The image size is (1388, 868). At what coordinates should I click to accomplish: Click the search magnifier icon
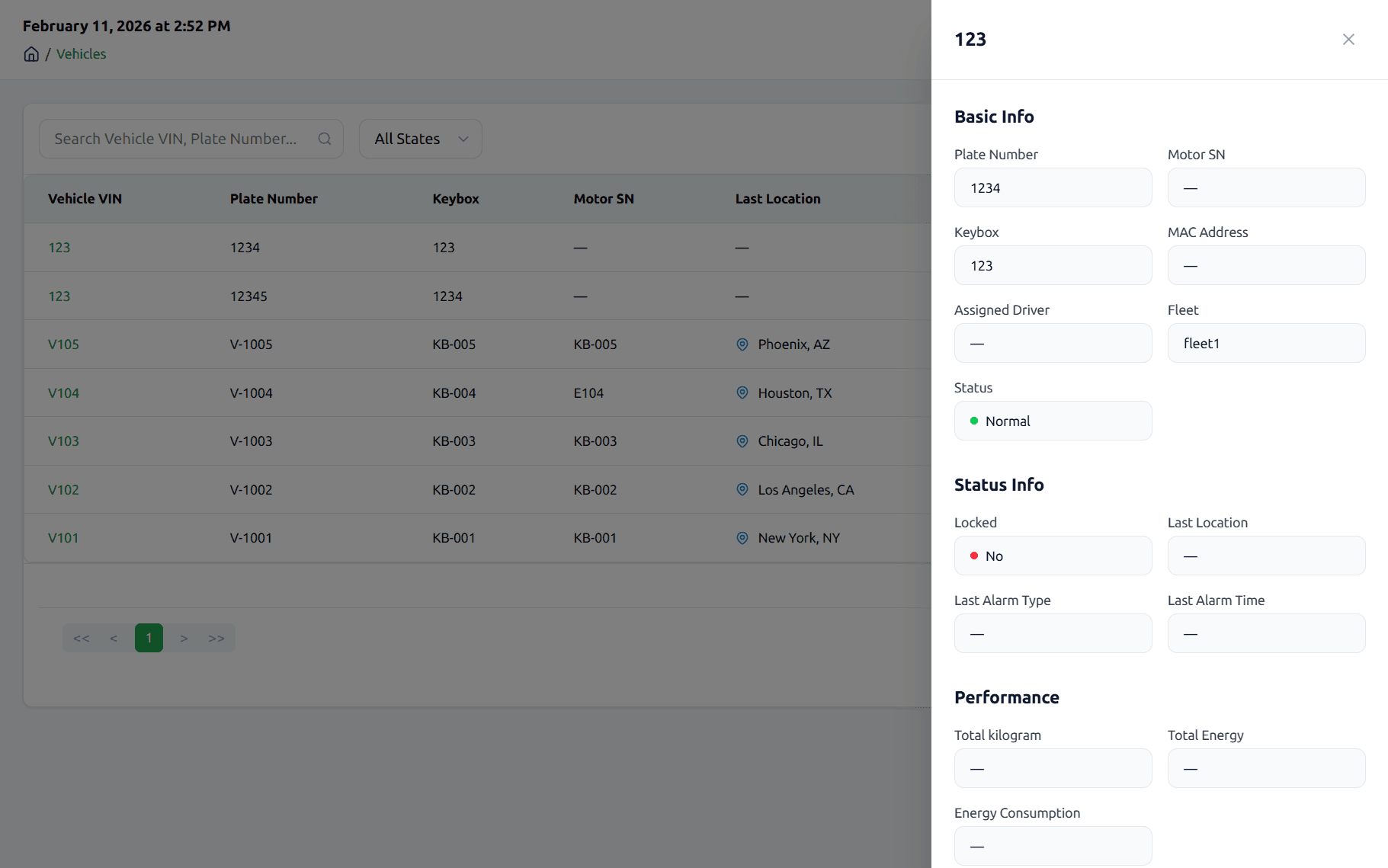(x=325, y=139)
